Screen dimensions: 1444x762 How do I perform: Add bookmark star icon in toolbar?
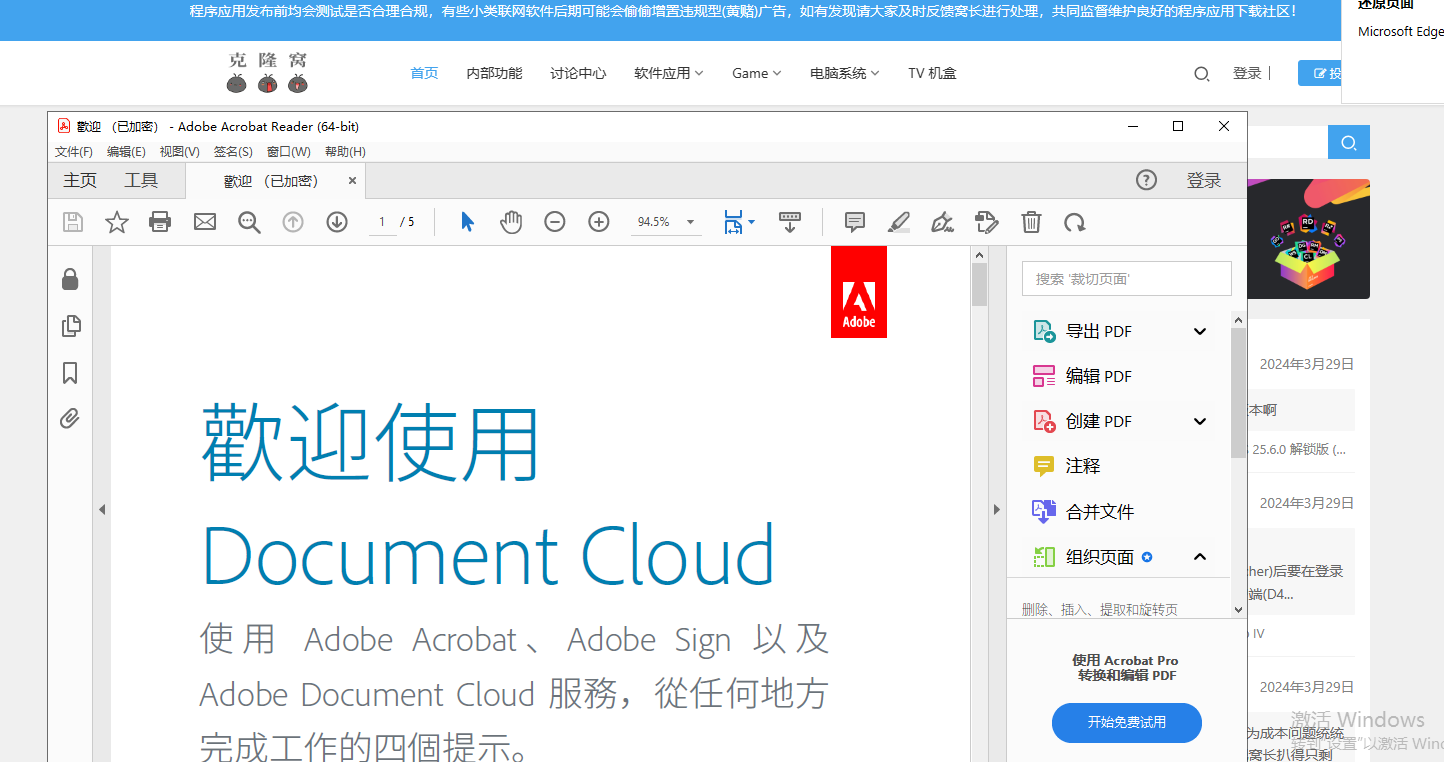coord(117,222)
